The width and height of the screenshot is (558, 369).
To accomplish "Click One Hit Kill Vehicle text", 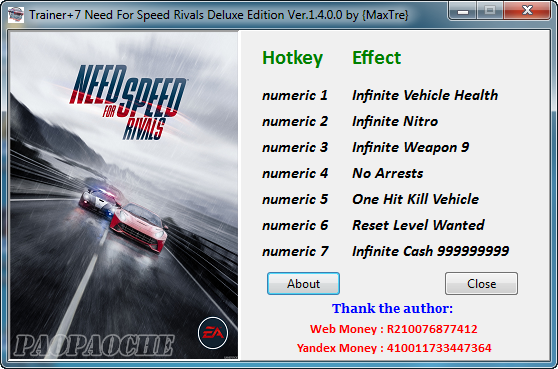I will tap(415, 199).
